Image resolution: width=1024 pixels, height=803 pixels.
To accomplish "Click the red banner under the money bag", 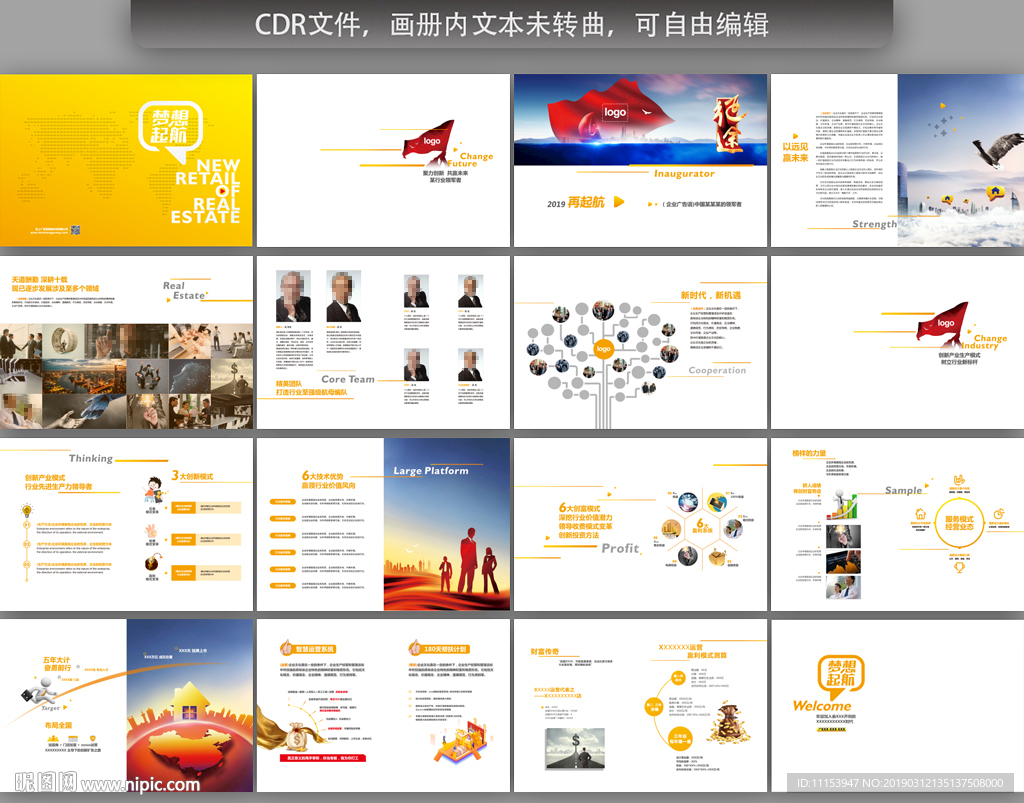I will [323, 758].
